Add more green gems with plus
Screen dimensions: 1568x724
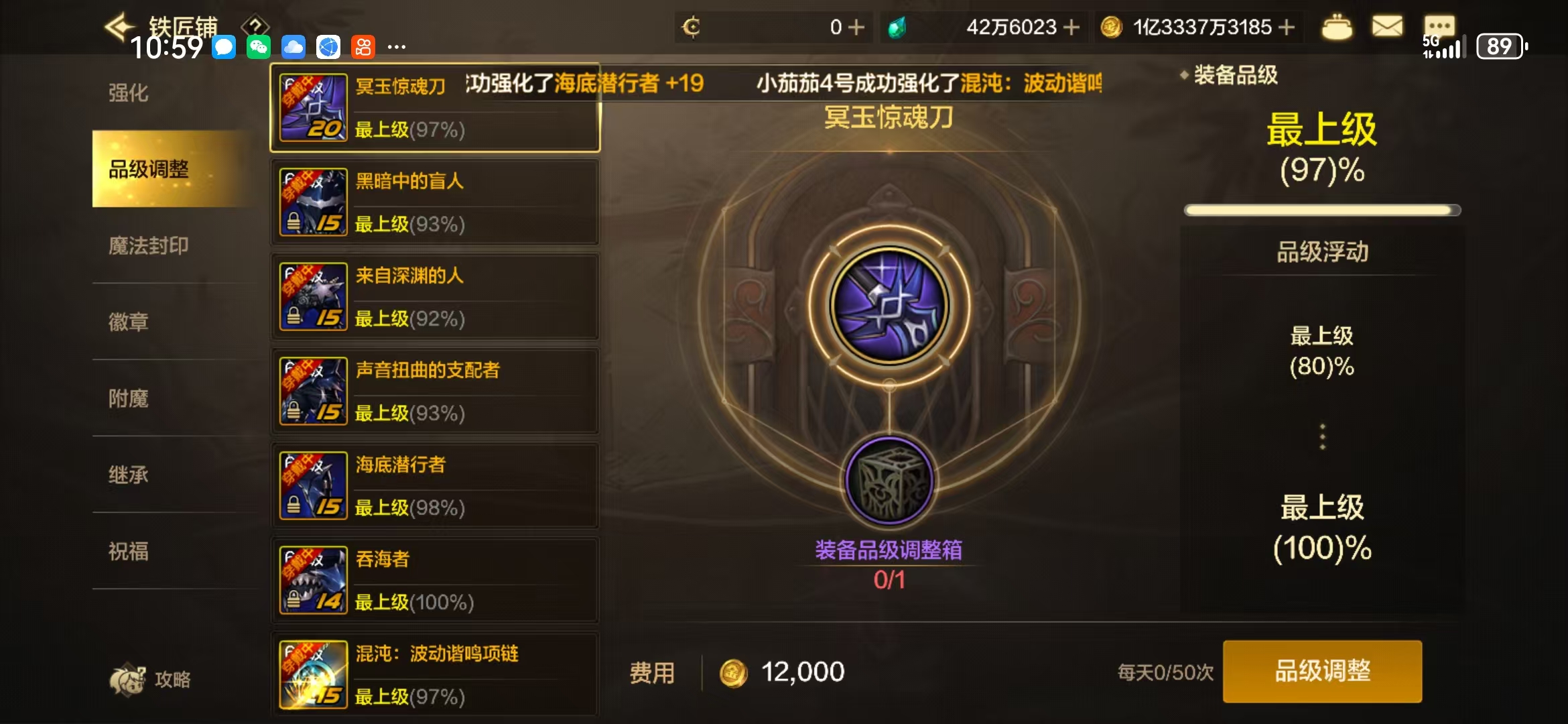[x=1071, y=27]
